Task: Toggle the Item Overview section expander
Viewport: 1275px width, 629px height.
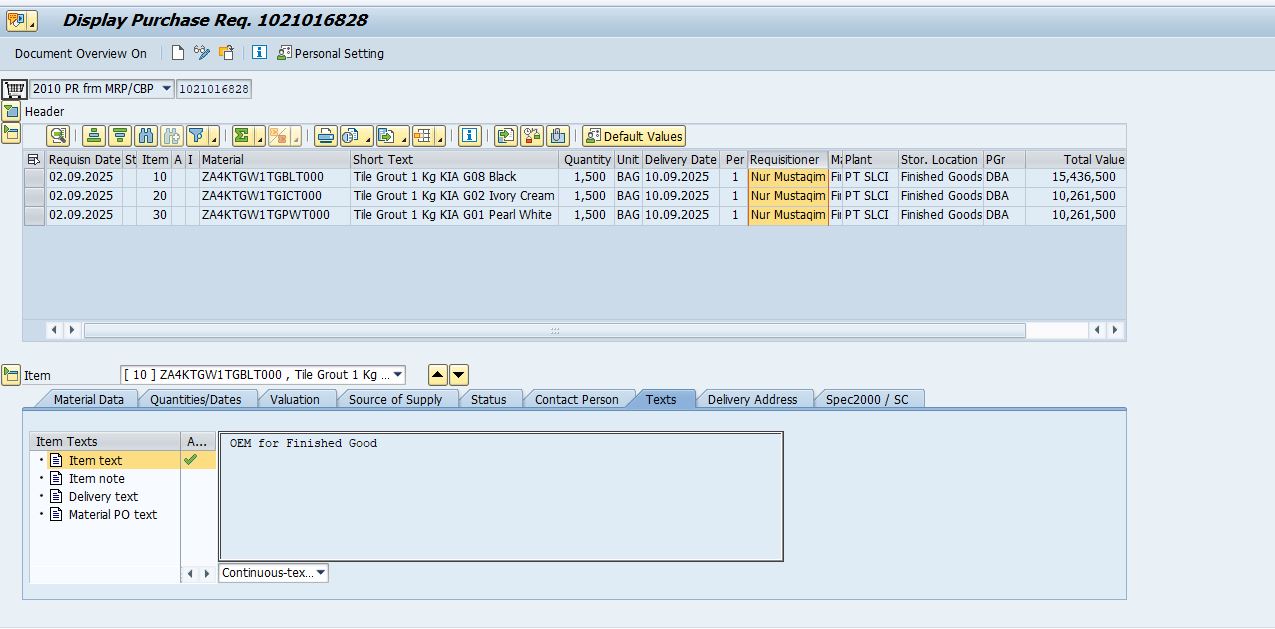Action: point(11,132)
